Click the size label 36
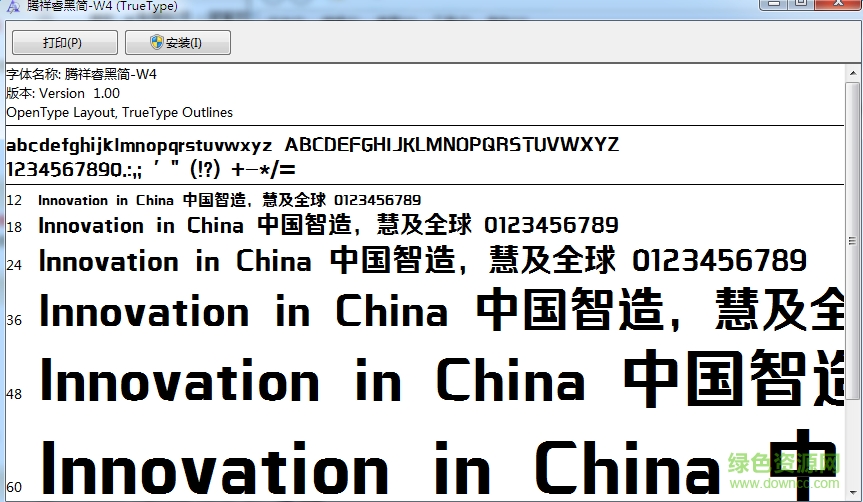The image size is (863, 502). (x=14, y=320)
